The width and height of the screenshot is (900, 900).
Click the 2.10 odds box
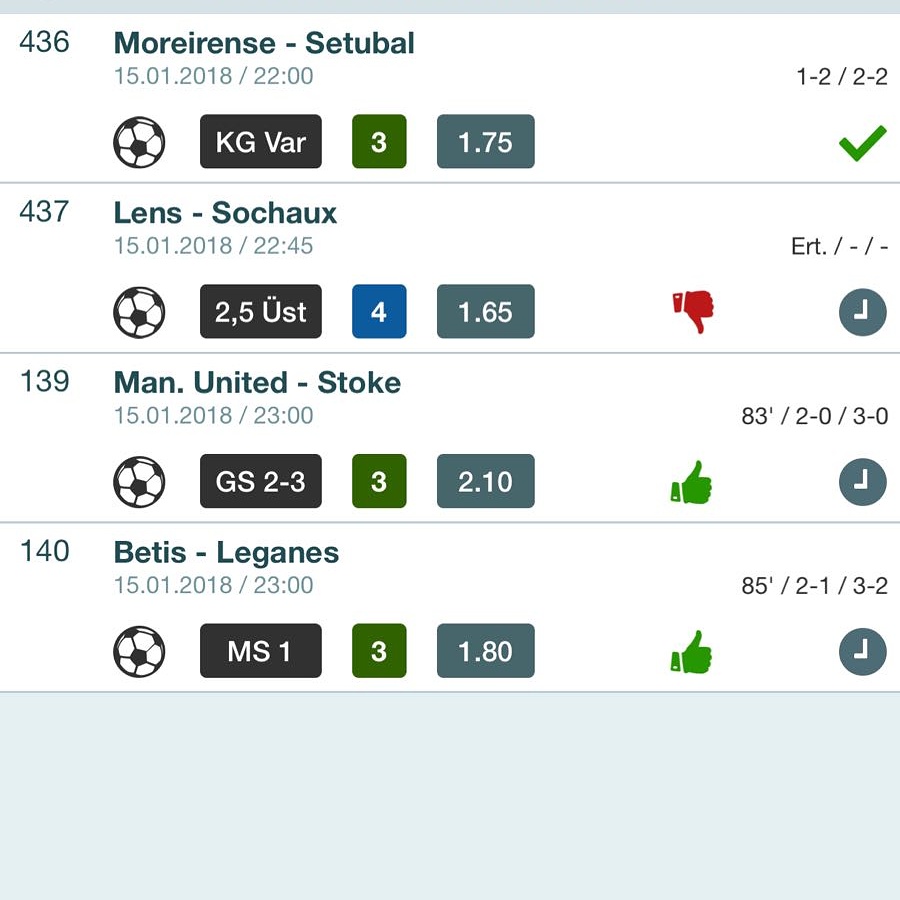[486, 481]
